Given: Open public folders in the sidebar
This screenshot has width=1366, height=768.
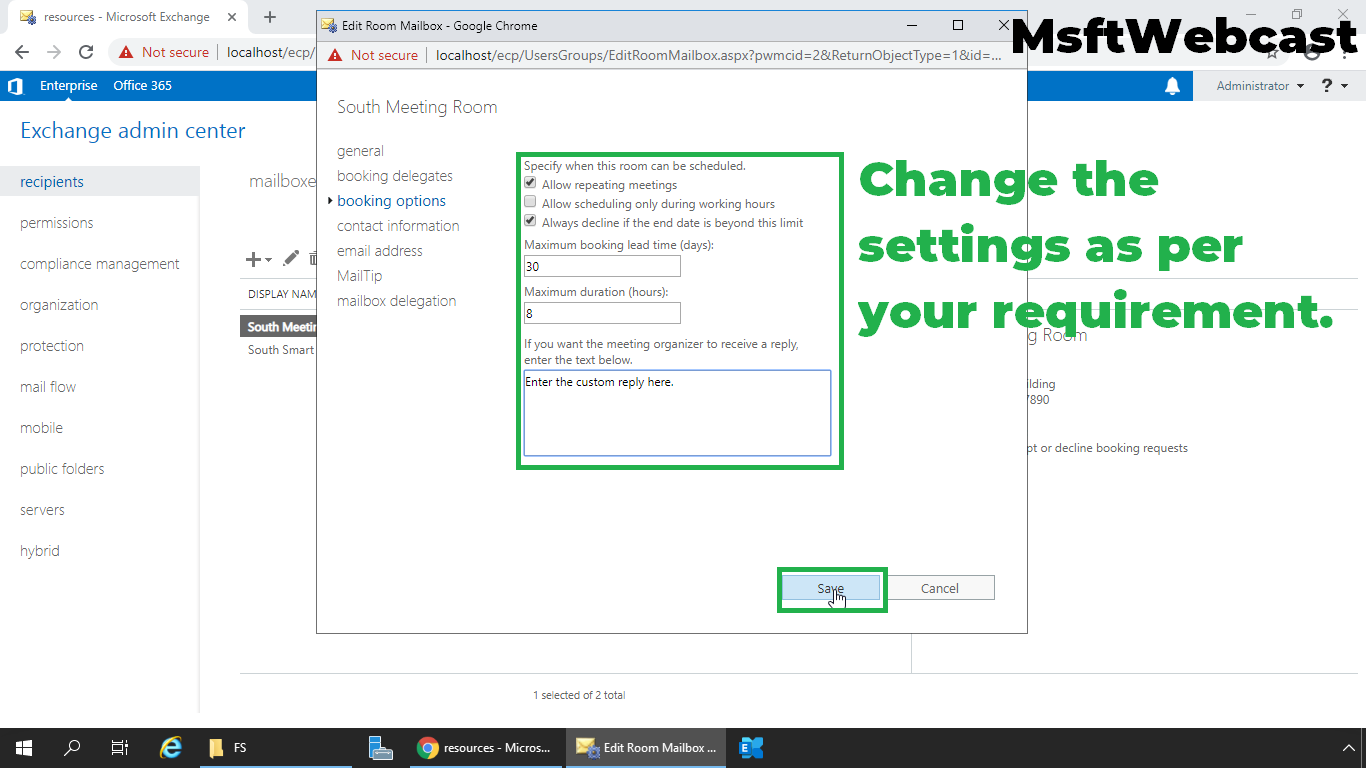Looking at the screenshot, I should (x=62, y=469).
